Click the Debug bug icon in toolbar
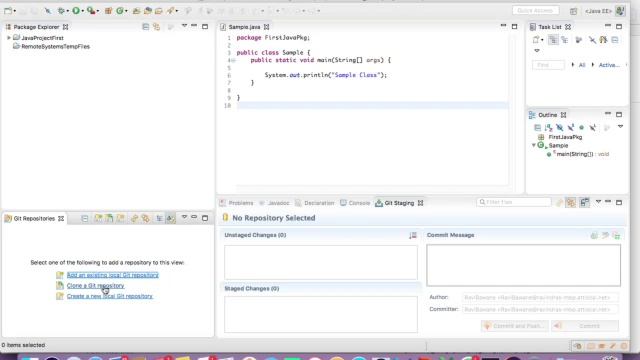Viewport: 640px width, 360px height. click(x=61, y=11)
